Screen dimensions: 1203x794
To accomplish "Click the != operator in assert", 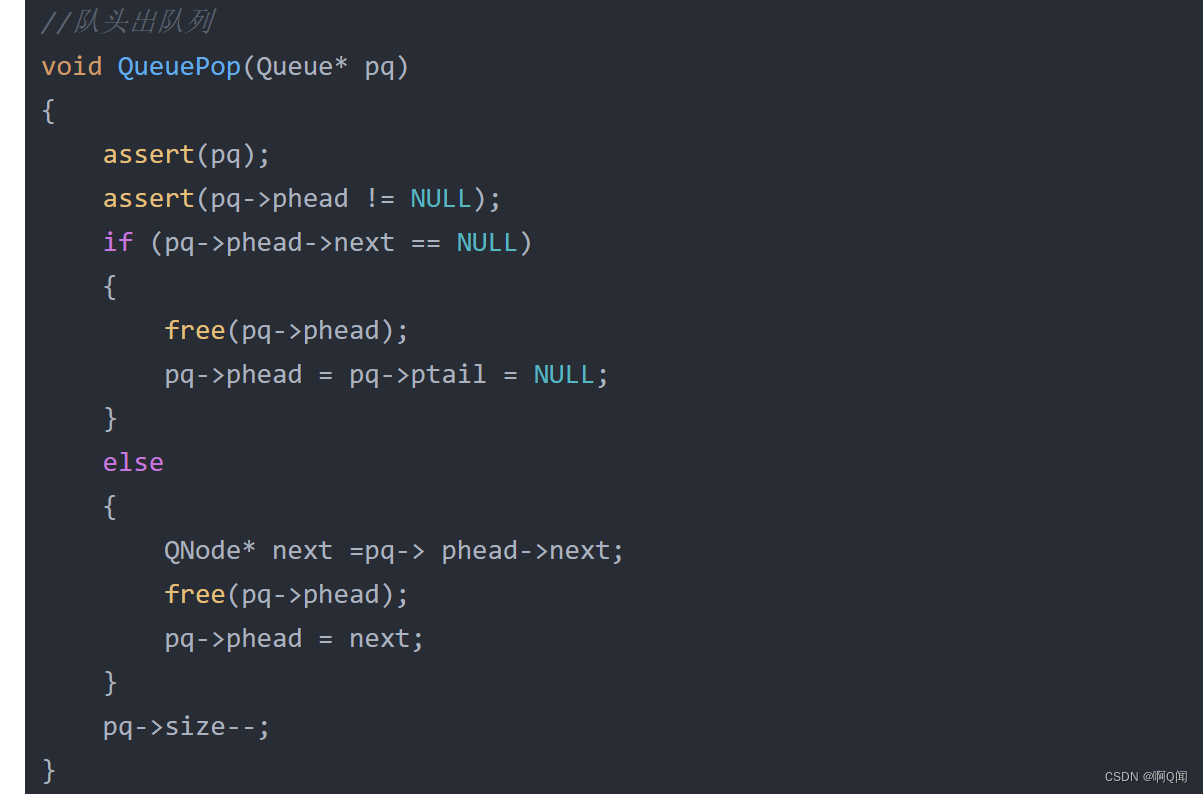I will click(379, 198).
